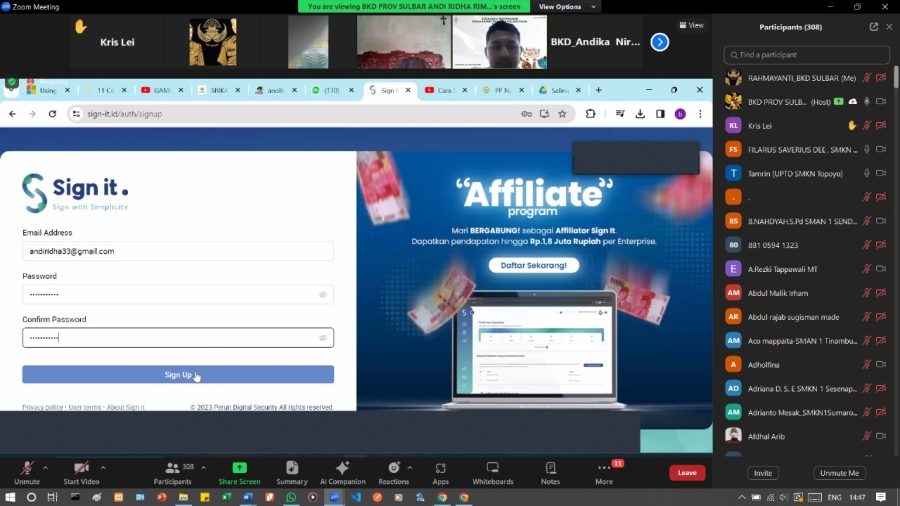Viewport: 900px width, 506px height.
Task: Open the About Sign it link
Action: [x=126, y=407]
